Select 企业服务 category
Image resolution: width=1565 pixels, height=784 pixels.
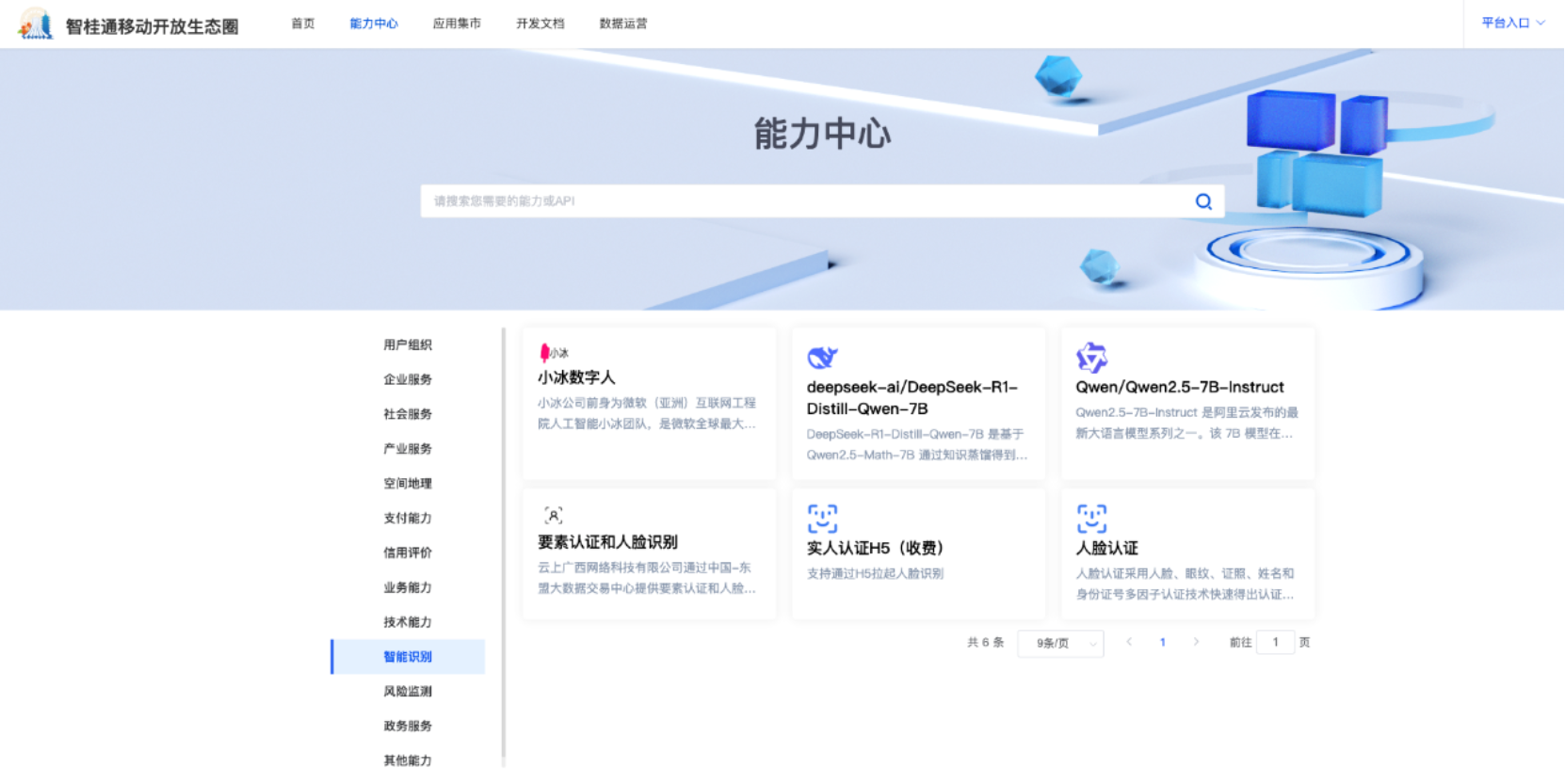tap(408, 380)
